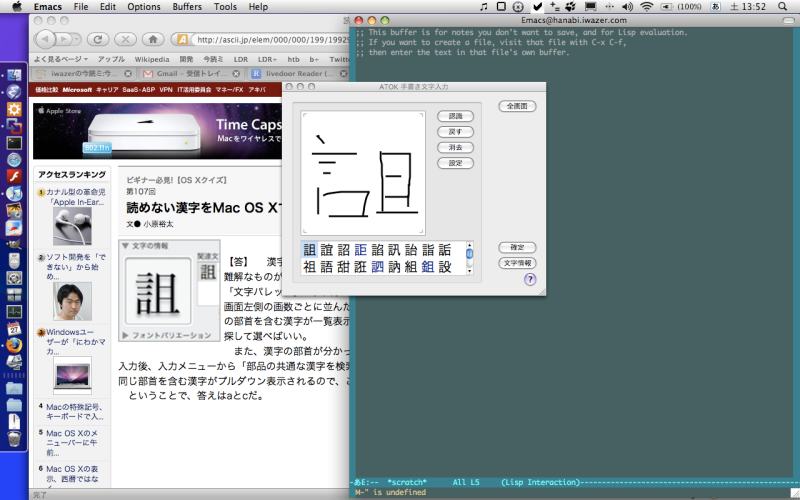Click the Wikipedia bookmark

(x=152, y=59)
